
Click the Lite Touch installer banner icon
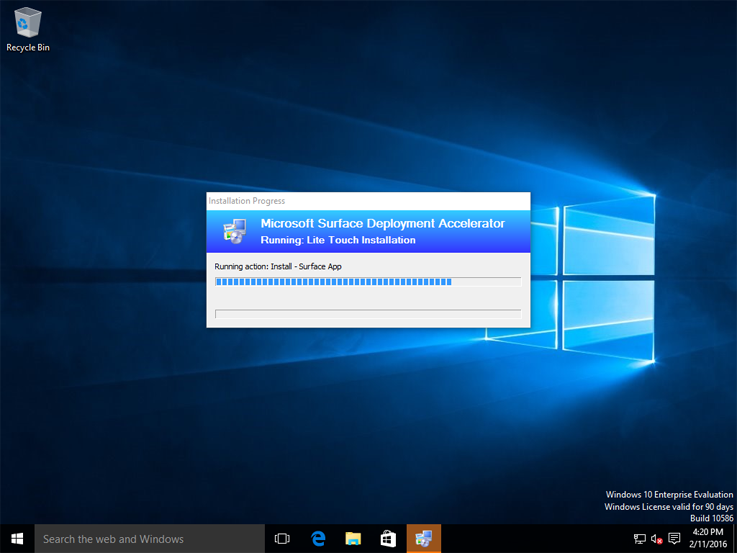(x=235, y=231)
